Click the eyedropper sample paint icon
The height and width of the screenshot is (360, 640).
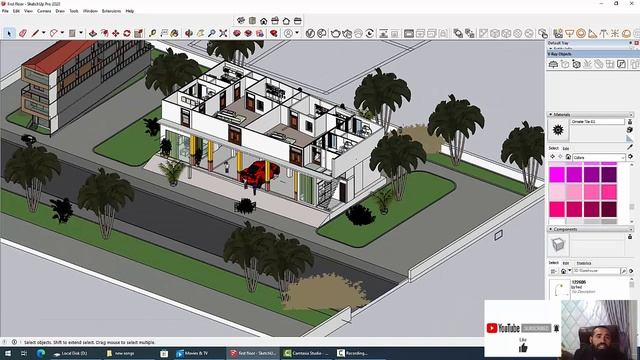pos(630,147)
